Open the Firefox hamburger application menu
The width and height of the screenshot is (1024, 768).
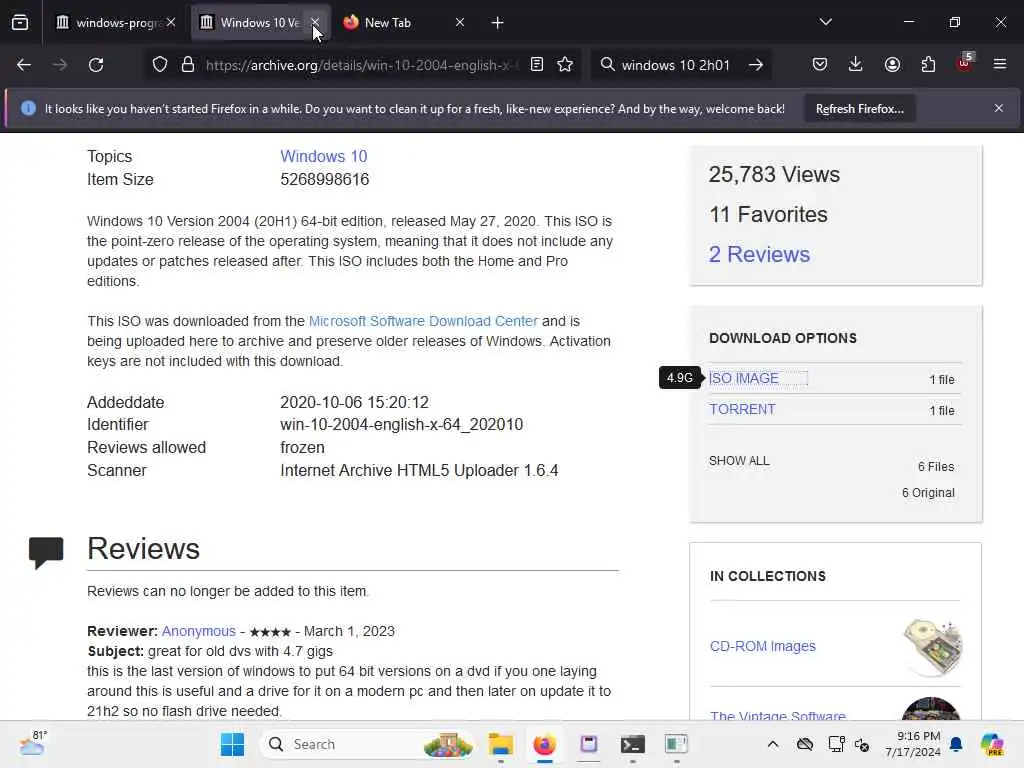(x=1000, y=64)
